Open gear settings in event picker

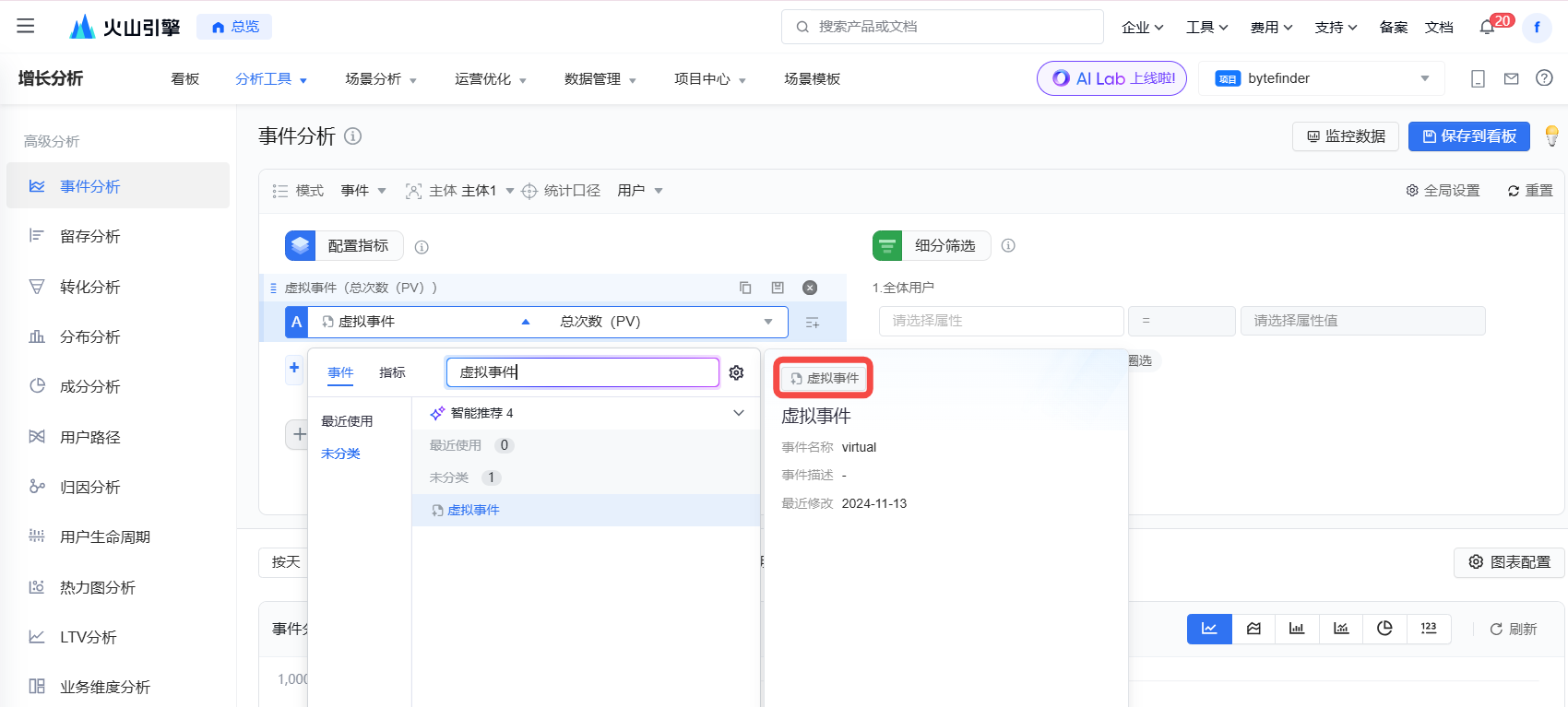(736, 372)
